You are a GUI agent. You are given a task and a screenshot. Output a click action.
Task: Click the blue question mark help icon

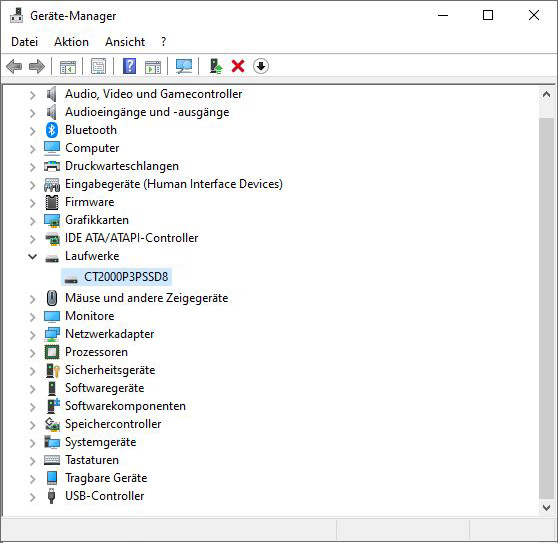pyautogui.click(x=130, y=66)
